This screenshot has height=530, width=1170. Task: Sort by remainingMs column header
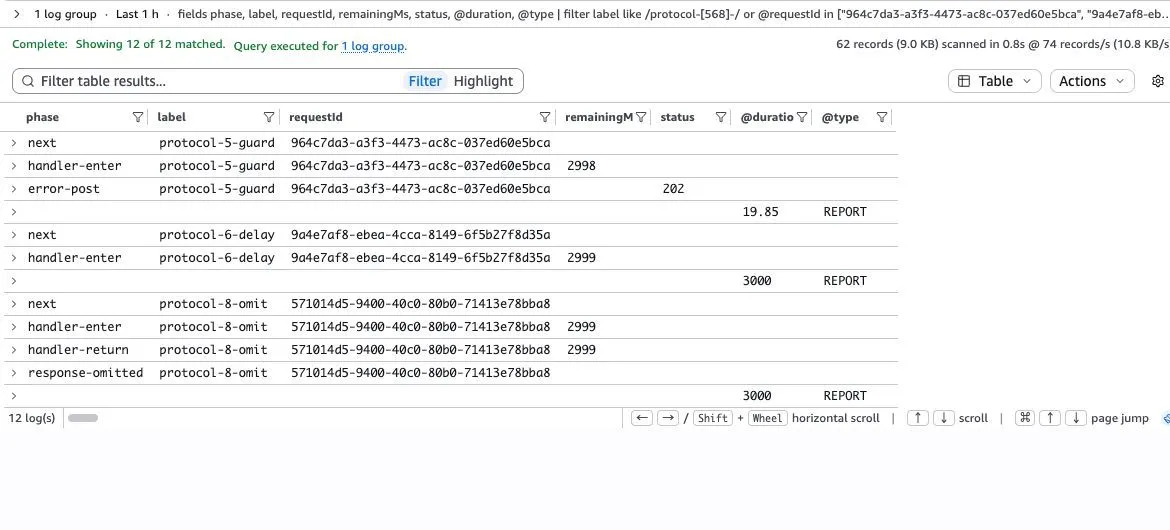tap(599, 117)
